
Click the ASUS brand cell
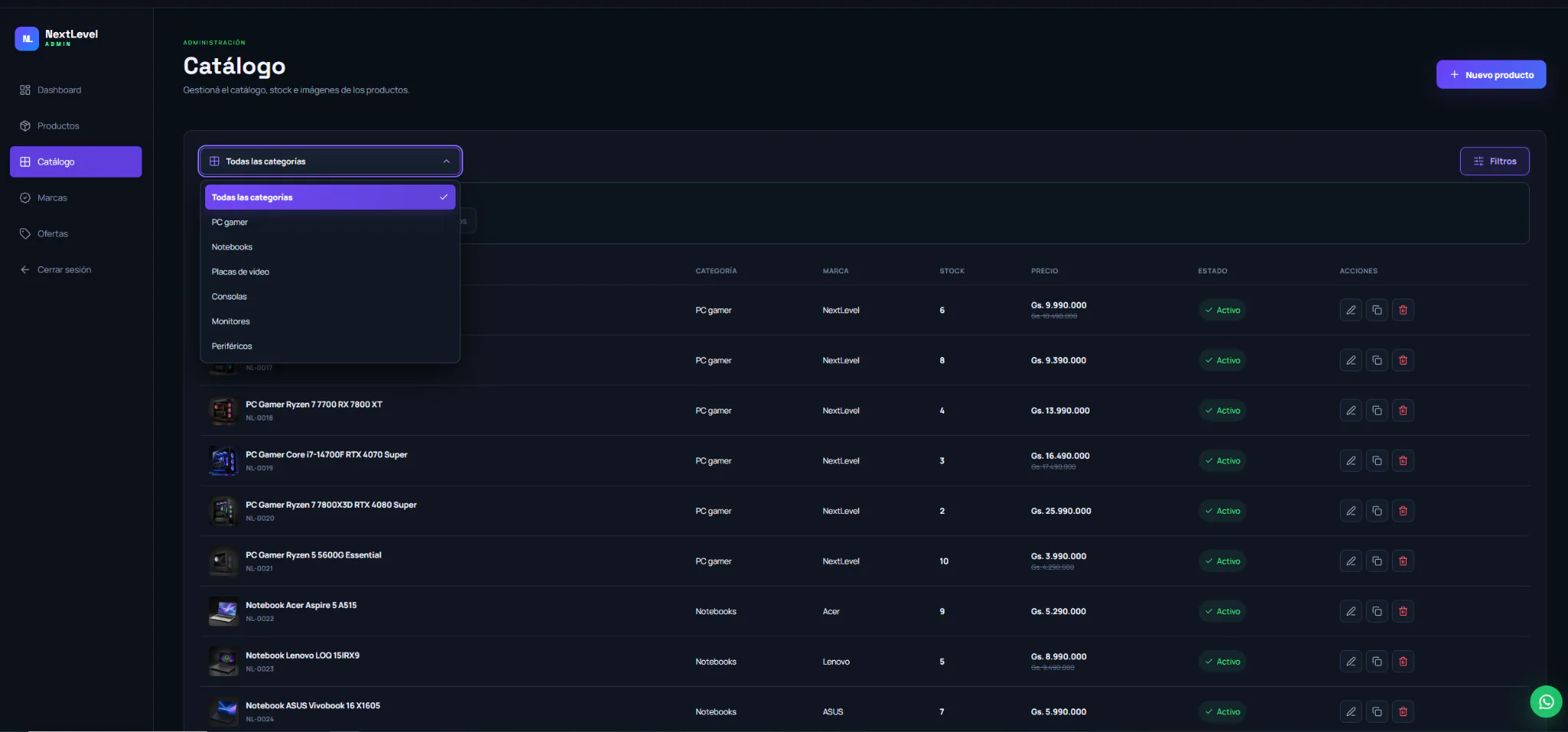coord(833,712)
